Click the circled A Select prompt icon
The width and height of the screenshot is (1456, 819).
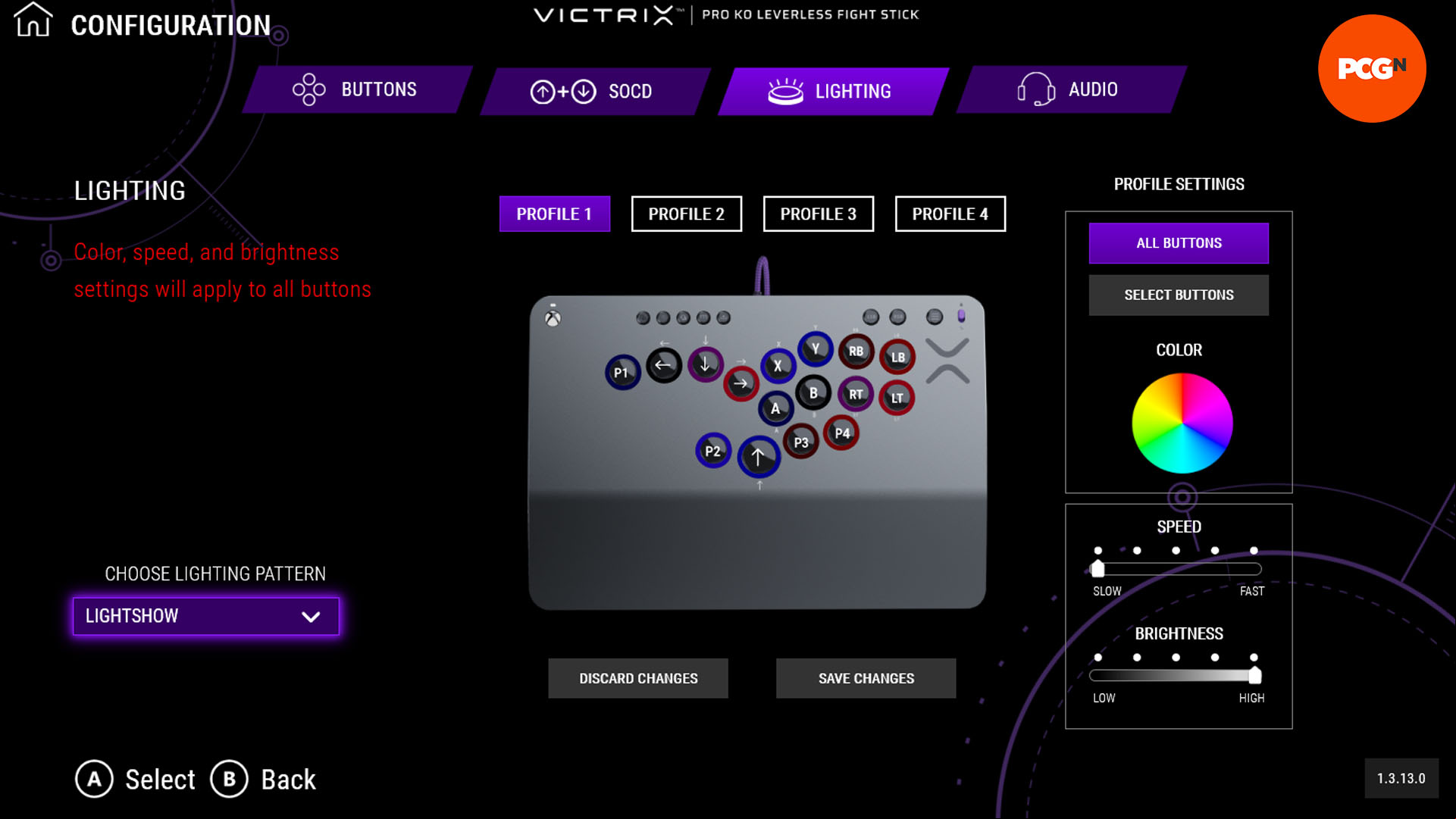(94, 779)
